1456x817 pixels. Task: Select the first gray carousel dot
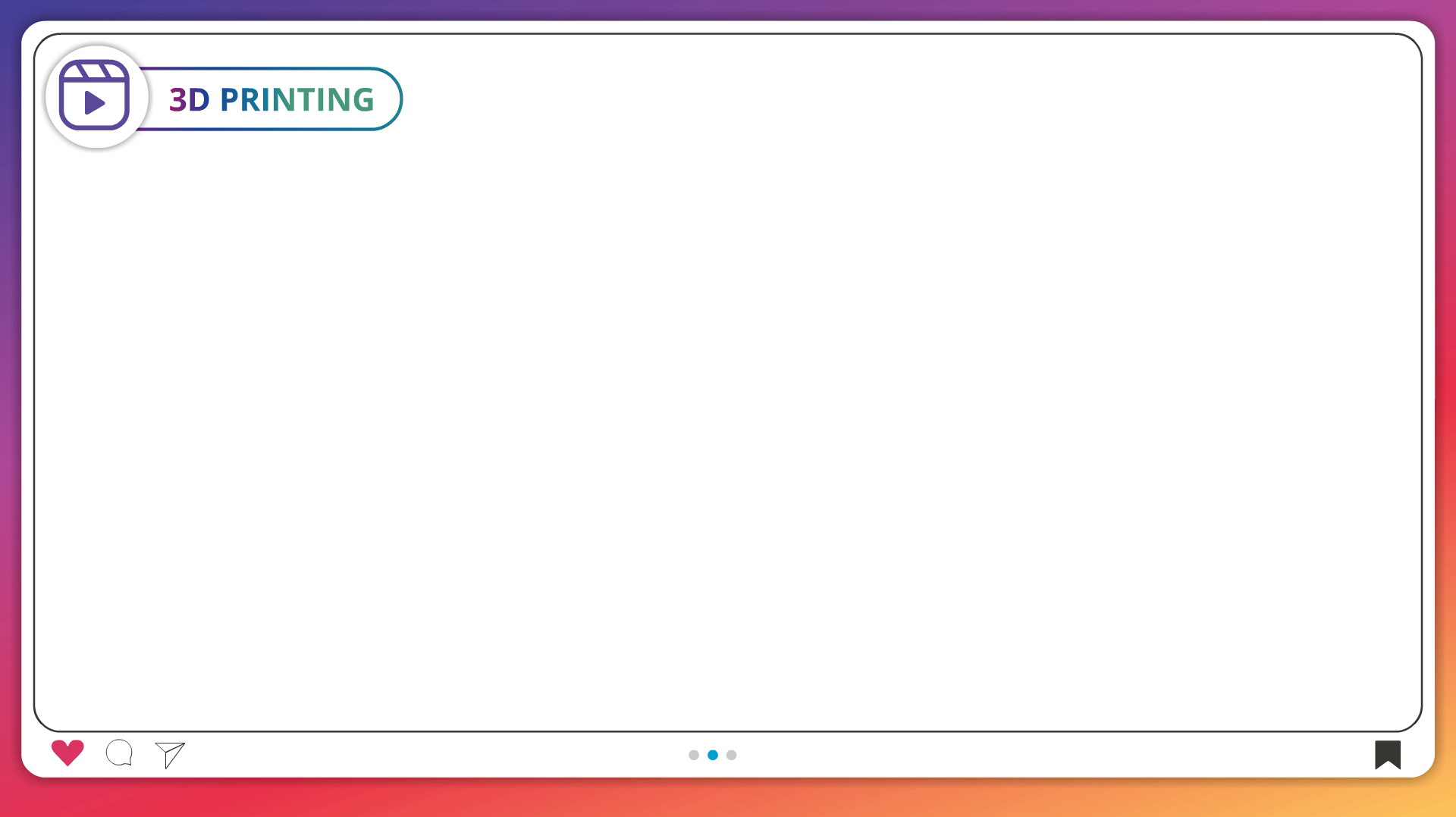693,755
